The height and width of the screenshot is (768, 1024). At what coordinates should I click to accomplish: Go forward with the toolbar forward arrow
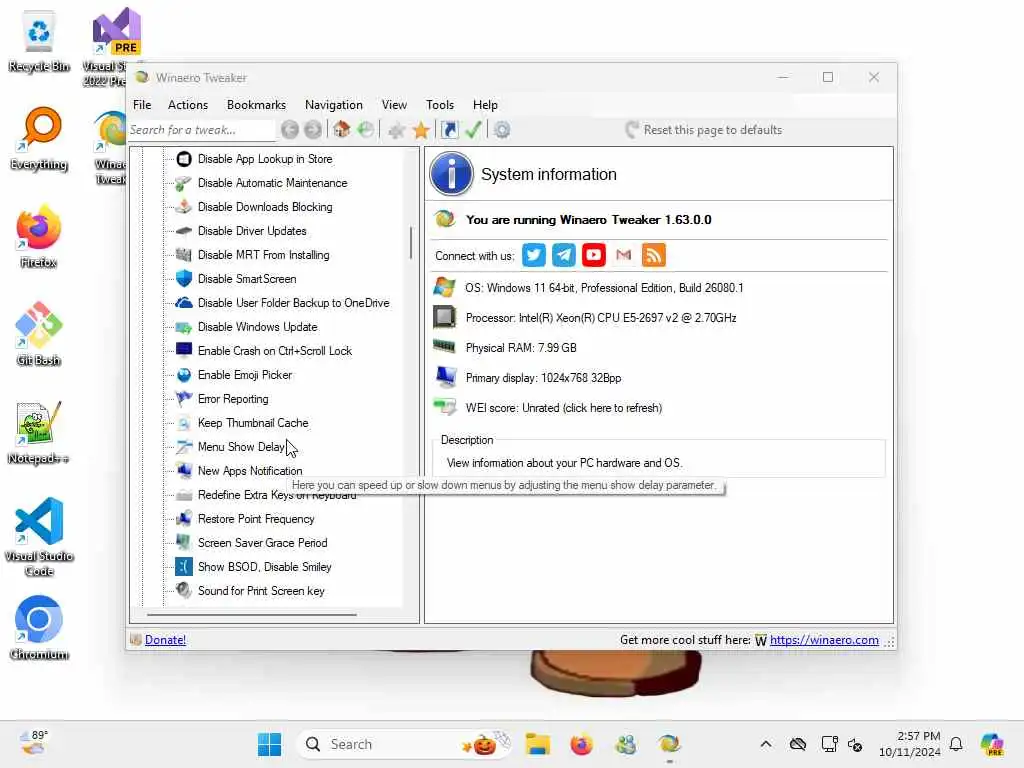[x=313, y=130]
